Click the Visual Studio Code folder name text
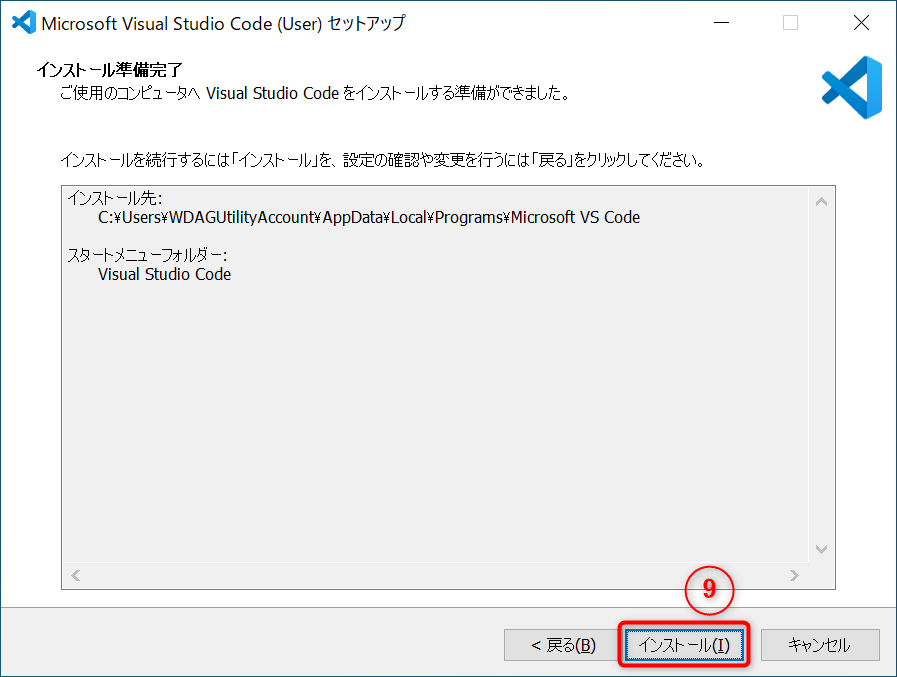Screen dimensions: 897x677 (x=165, y=274)
